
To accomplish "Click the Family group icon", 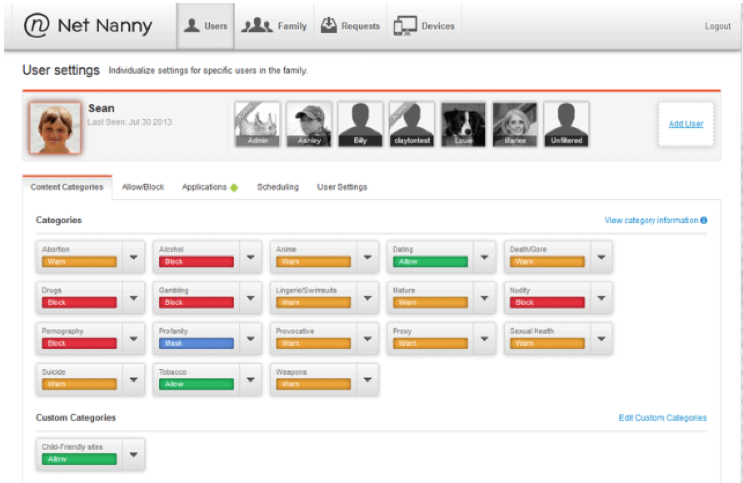I will pyautogui.click(x=257, y=25).
